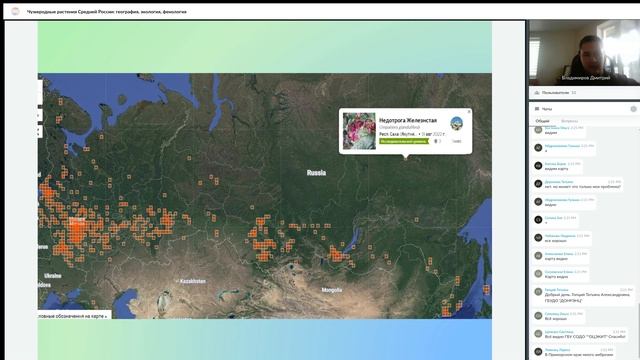Click the "В Приморском крае много амброзии" message
640x360 pixels.
point(579,355)
